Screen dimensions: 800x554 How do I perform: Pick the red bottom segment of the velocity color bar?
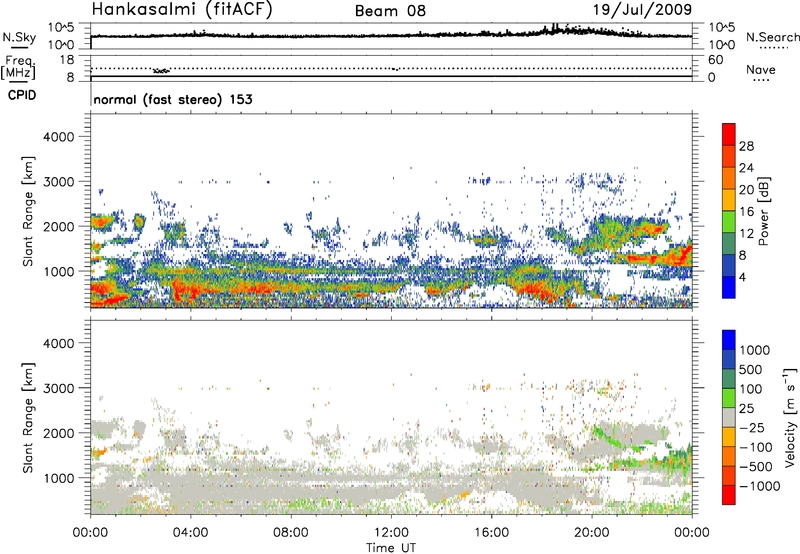[x=729, y=494]
